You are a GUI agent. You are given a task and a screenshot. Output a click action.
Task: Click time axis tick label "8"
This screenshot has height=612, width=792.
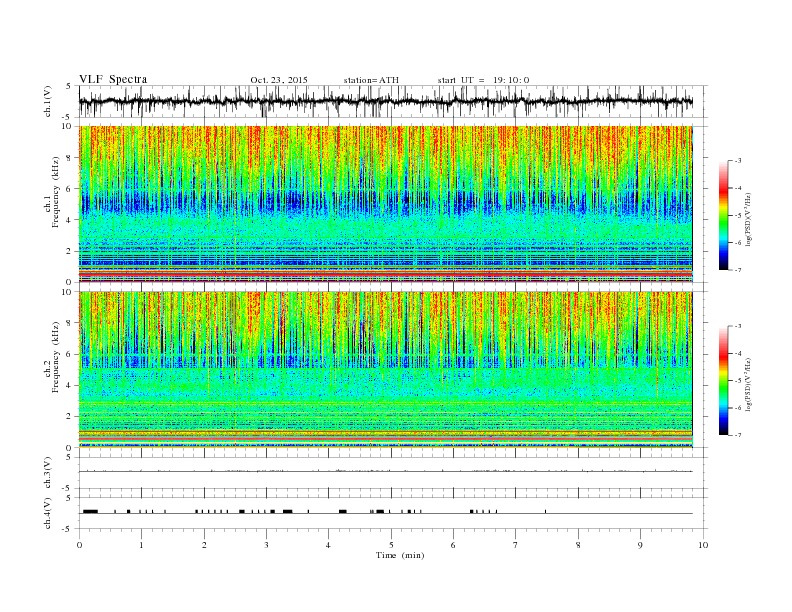coord(578,545)
